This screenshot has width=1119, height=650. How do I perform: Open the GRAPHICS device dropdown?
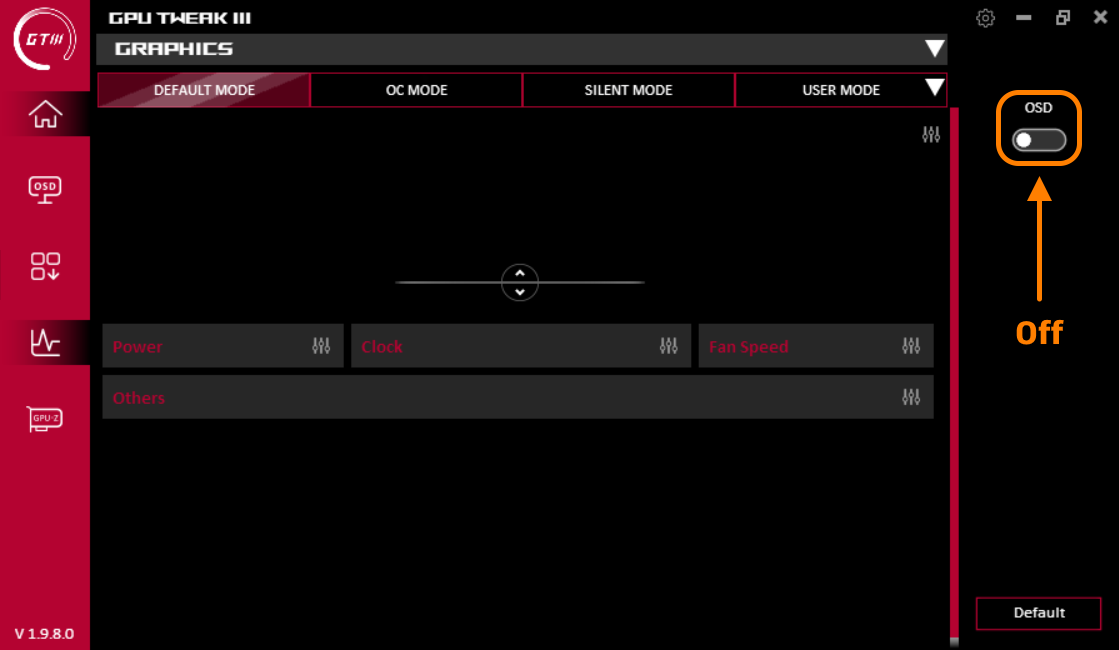tap(935, 48)
